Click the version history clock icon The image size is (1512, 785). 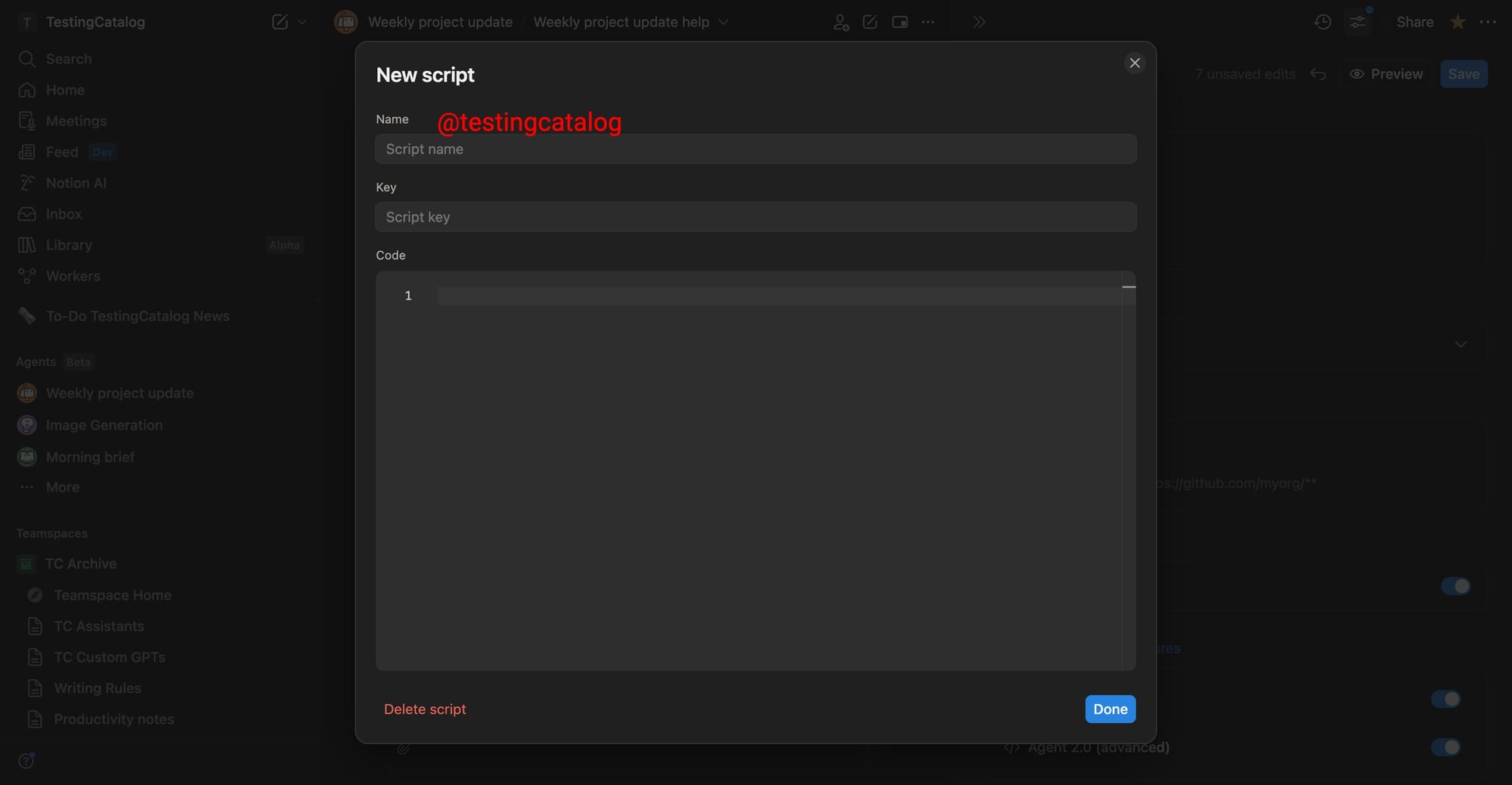click(1322, 22)
